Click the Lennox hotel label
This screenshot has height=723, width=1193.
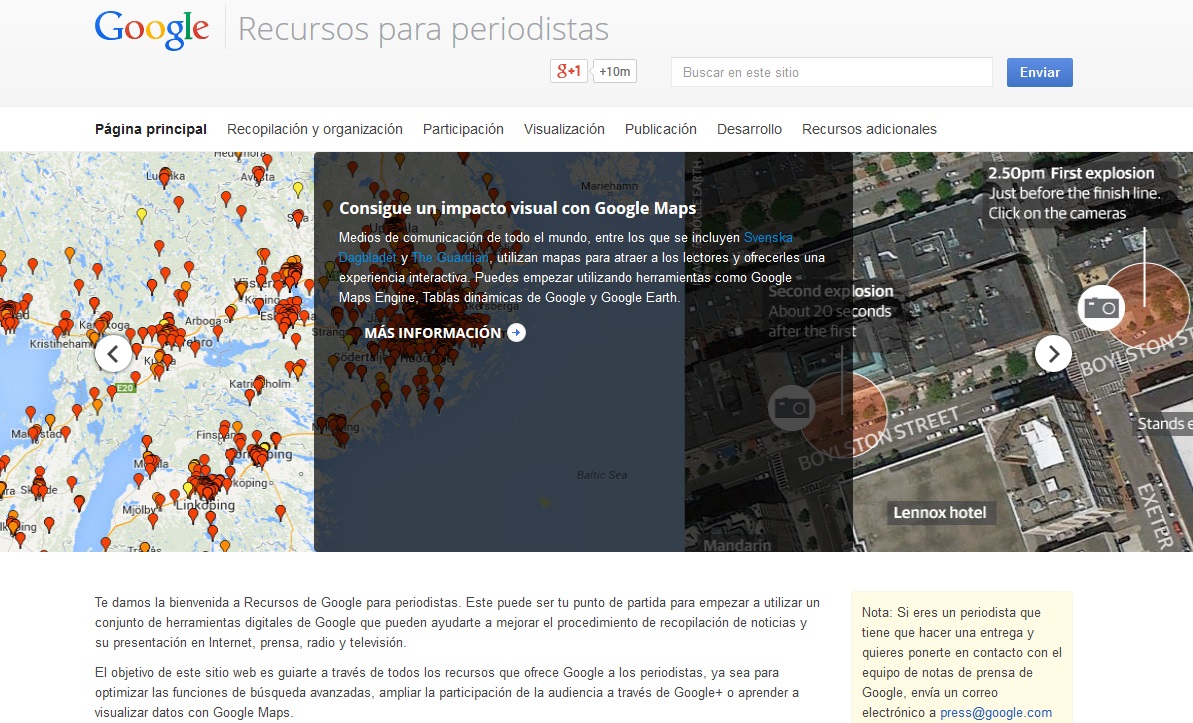[x=940, y=513]
